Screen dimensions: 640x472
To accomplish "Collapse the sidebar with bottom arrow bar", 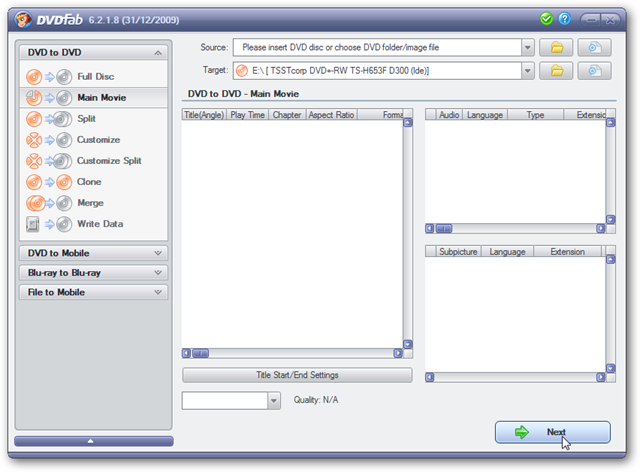I will click(x=93, y=441).
